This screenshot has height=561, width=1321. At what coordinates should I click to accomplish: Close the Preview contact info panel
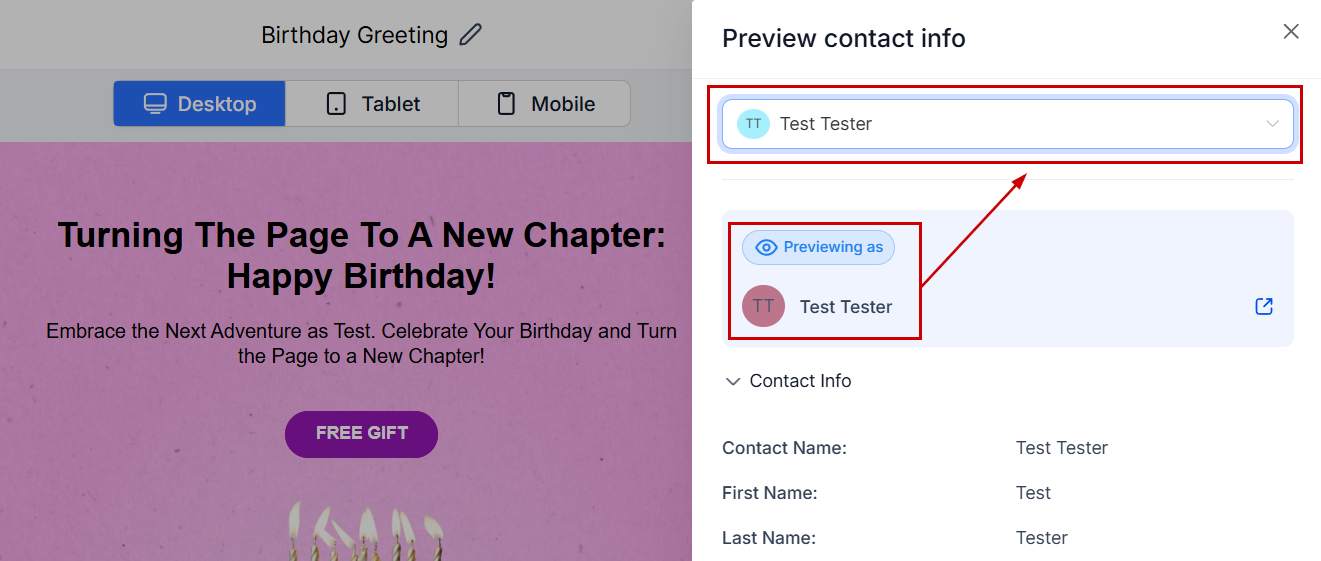1291,32
